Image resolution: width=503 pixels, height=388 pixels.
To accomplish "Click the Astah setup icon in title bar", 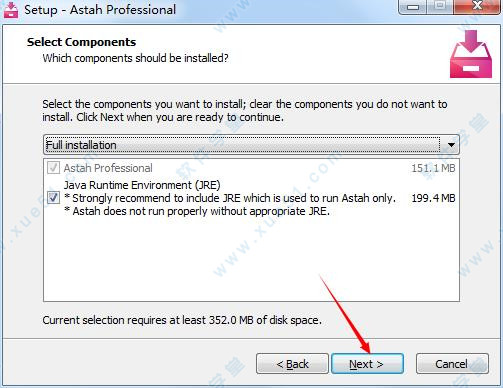I will (x=10, y=10).
